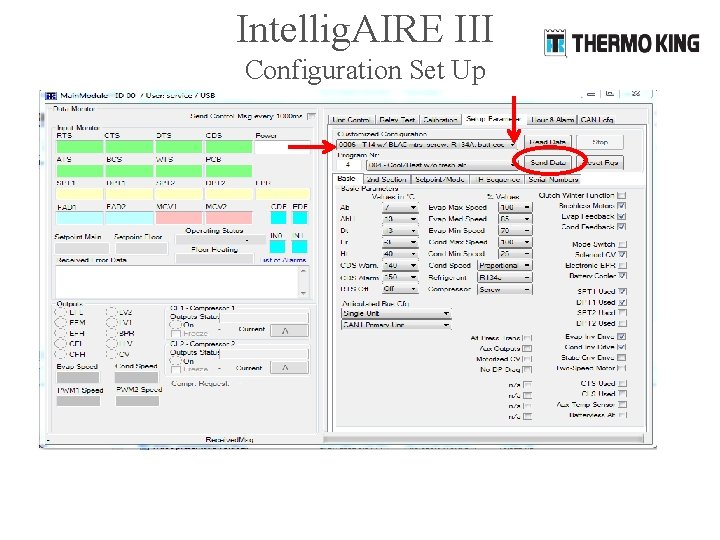Toggle the Evap Feedback checkbox
The width and height of the screenshot is (720, 540).
(x=622, y=216)
